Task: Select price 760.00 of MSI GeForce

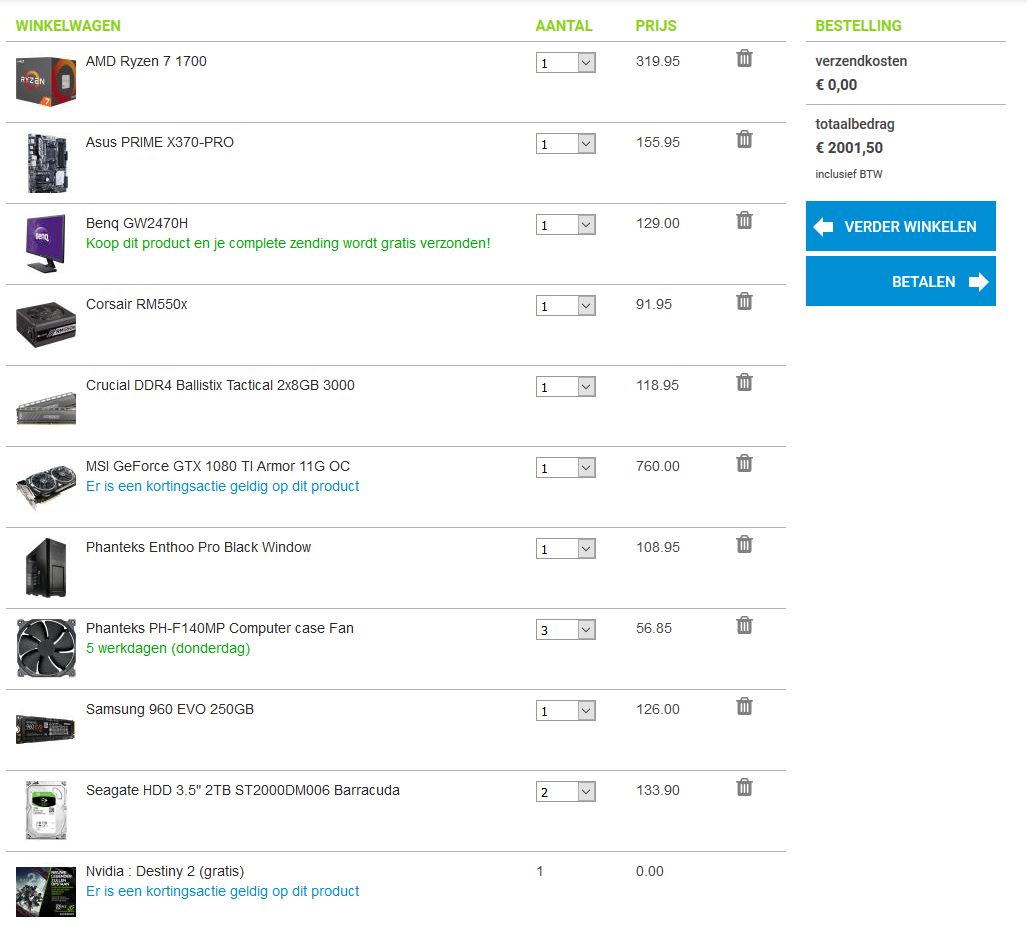Action: [x=658, y=466]
